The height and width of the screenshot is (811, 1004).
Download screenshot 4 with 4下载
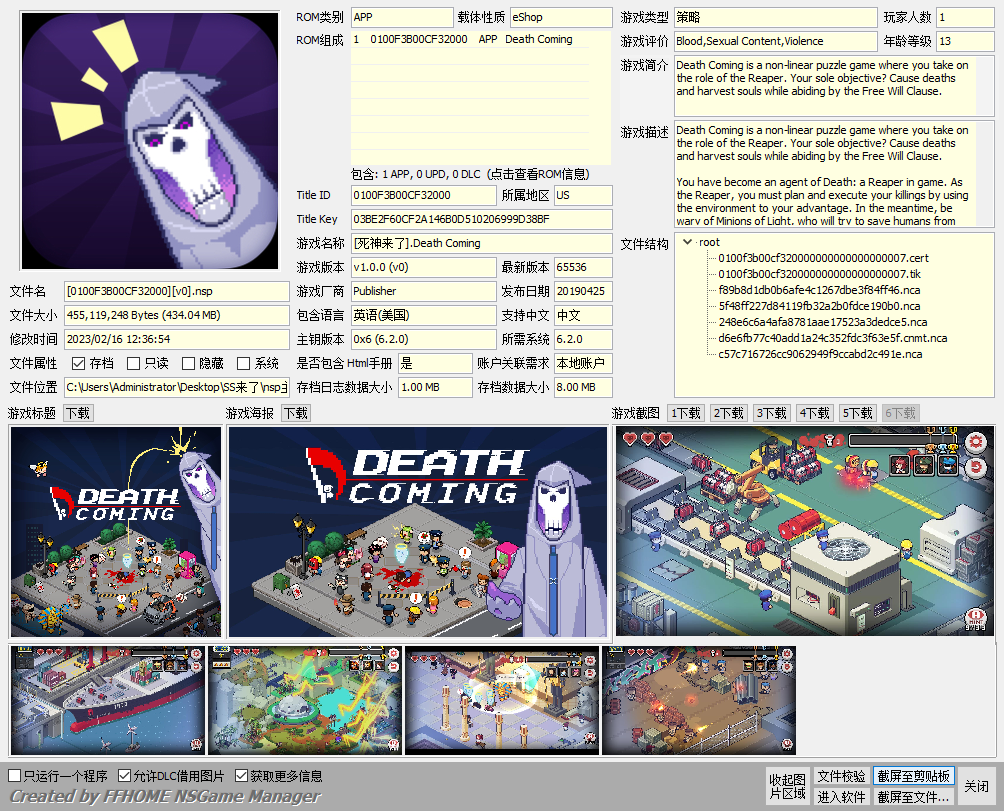[814, 414]
